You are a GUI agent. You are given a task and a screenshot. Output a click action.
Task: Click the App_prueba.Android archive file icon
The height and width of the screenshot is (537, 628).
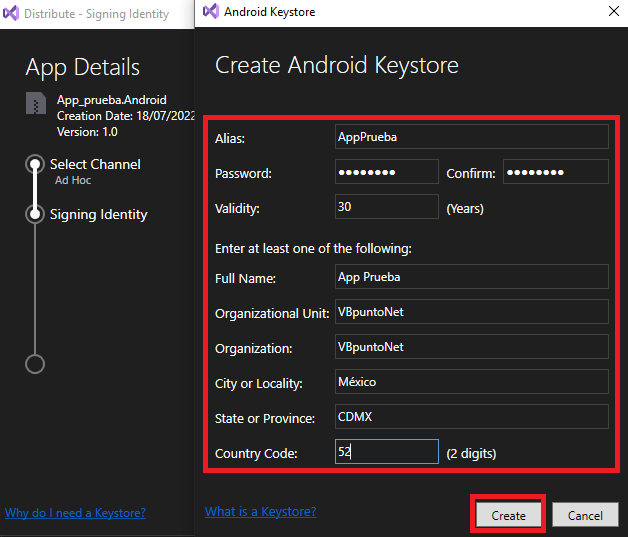36,103
